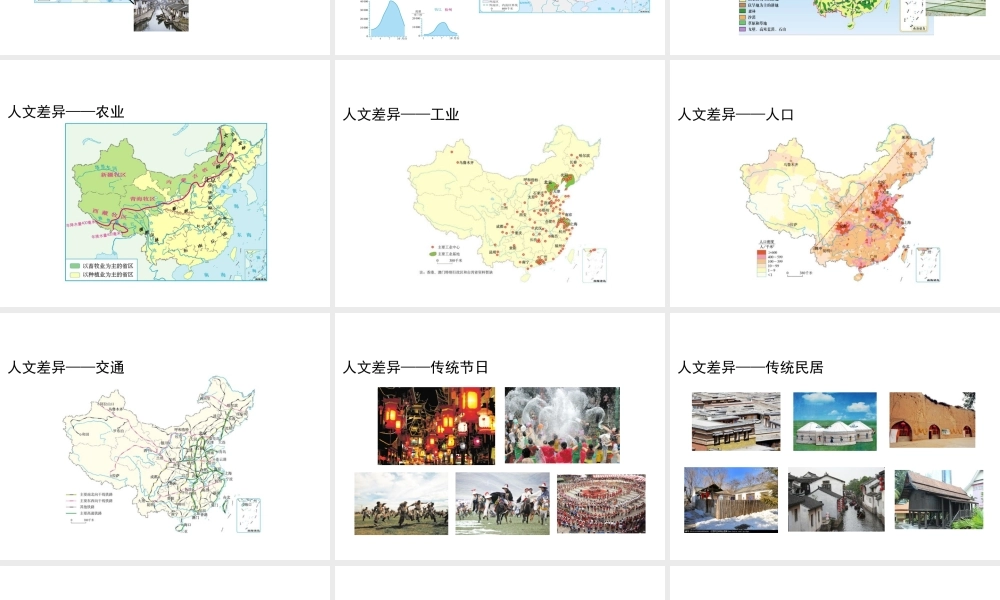The height and width of the screenshot is (600, 1000).
Task: Click the transportation railway map image
Action: 163,455
